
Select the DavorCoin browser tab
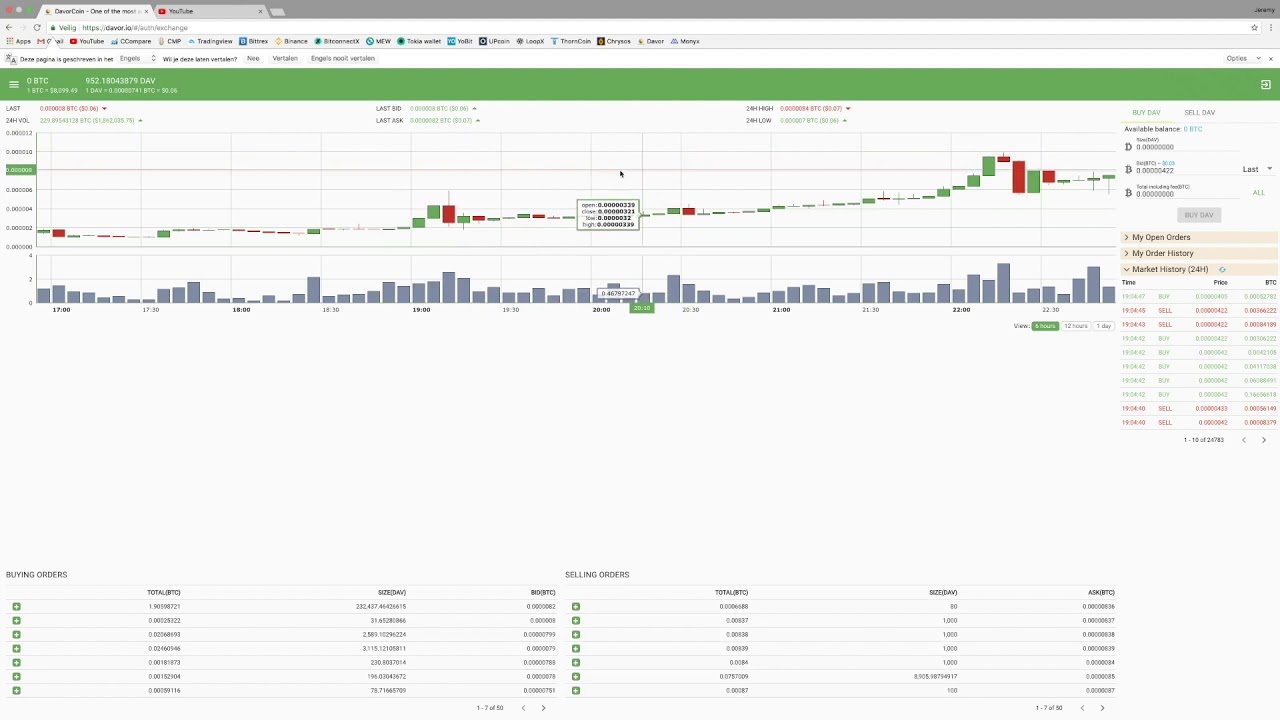click(95, 11)
